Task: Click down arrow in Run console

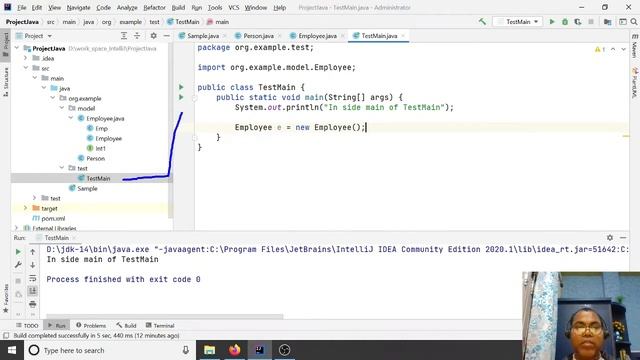Action: (33, 265)
